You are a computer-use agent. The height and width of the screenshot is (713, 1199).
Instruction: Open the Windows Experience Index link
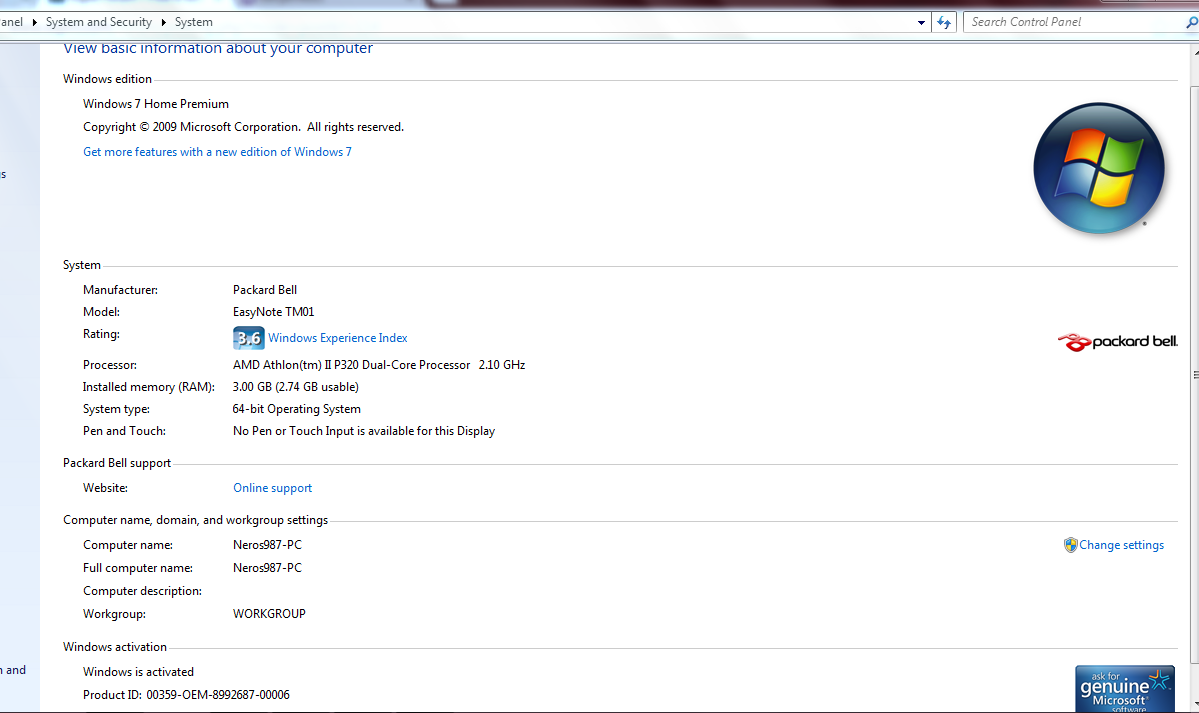pos(337,338)
